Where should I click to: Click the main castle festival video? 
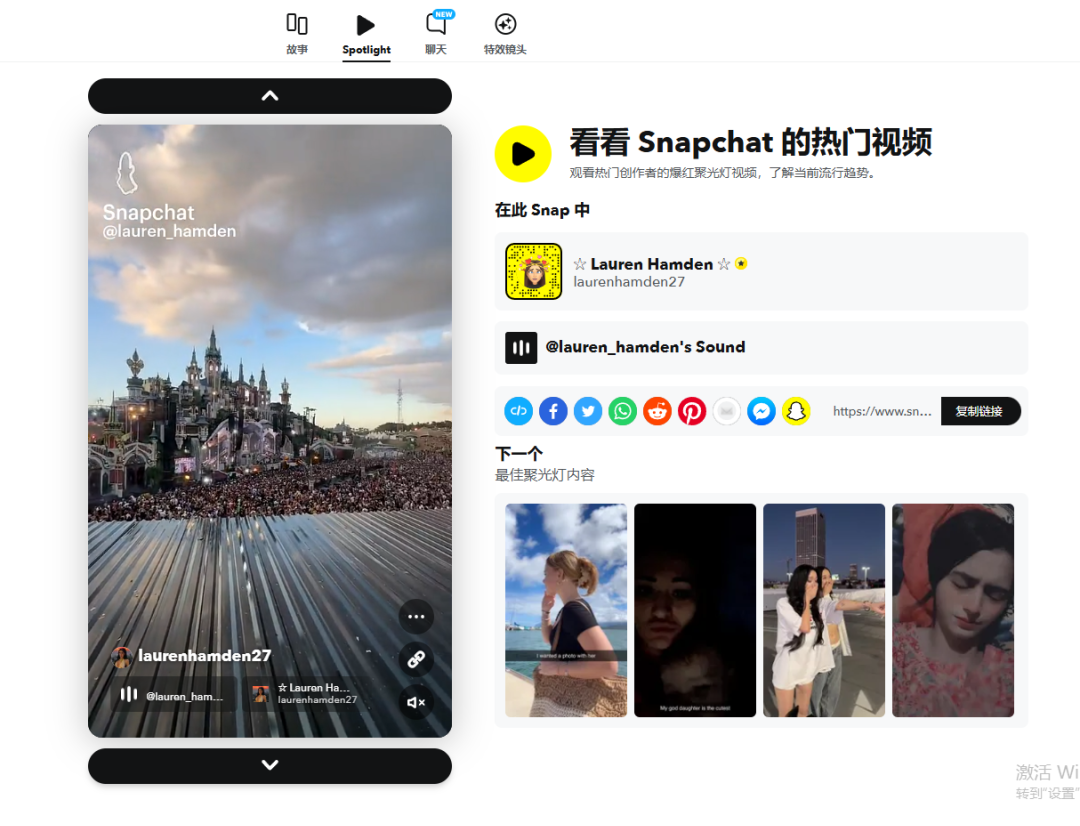pos(270,431)
